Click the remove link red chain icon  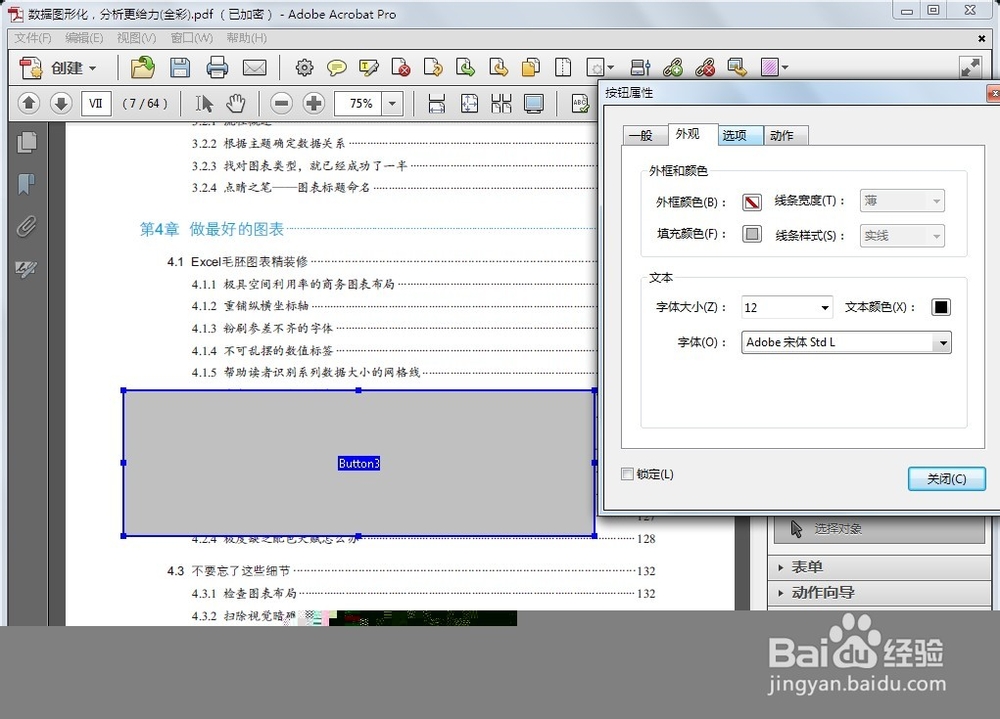(x=705, y=67)
